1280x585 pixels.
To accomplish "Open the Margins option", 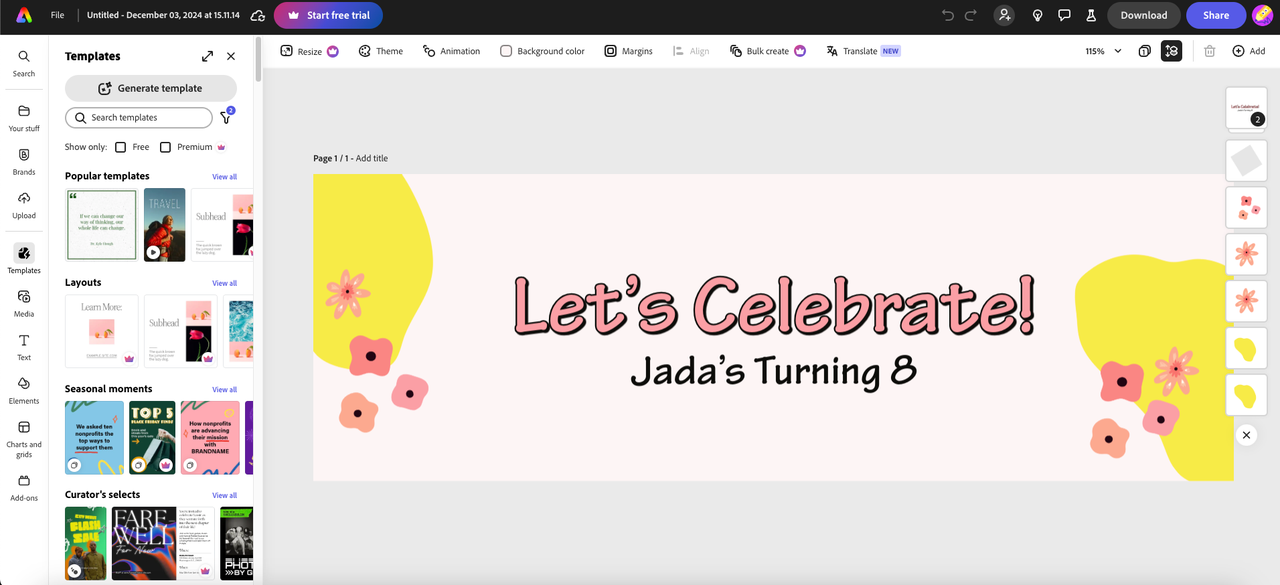I will click(x=628, y=51).
